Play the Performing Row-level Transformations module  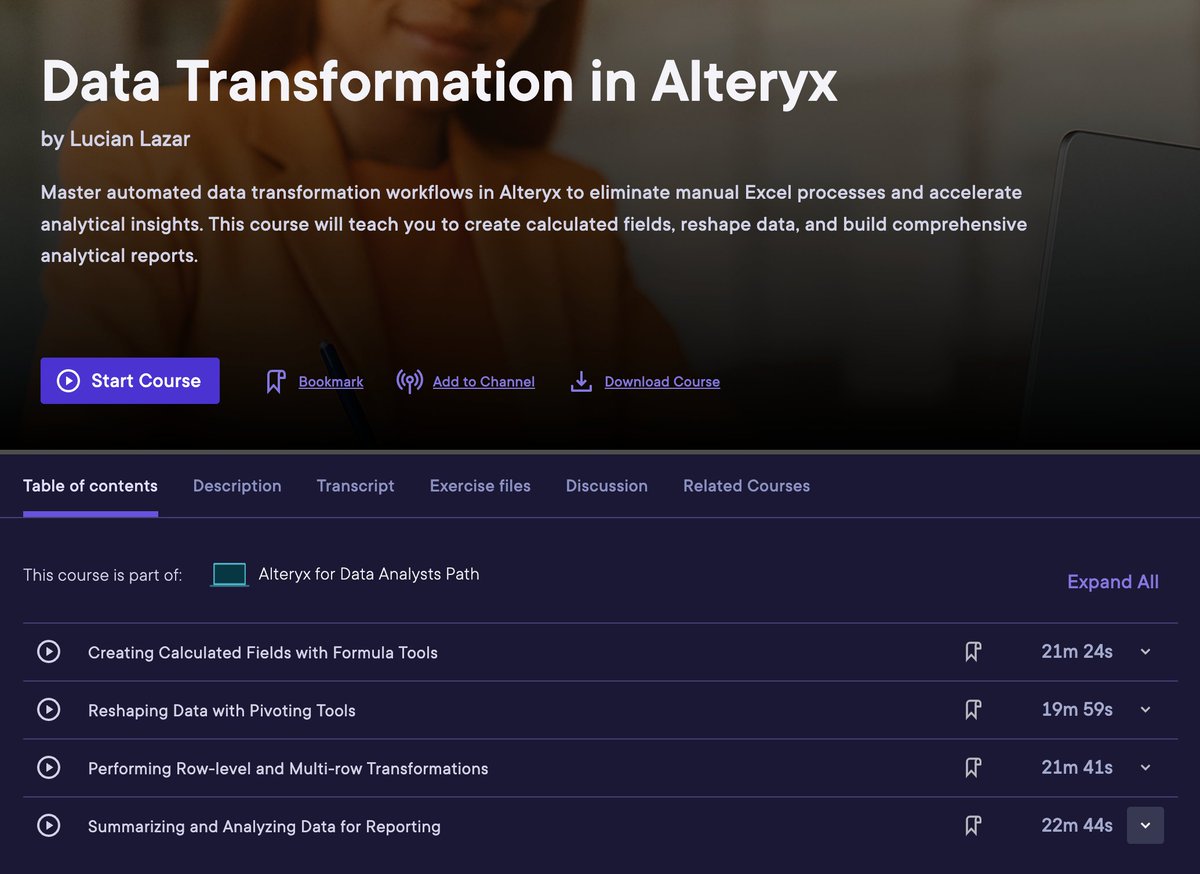[x=49, y=768]
